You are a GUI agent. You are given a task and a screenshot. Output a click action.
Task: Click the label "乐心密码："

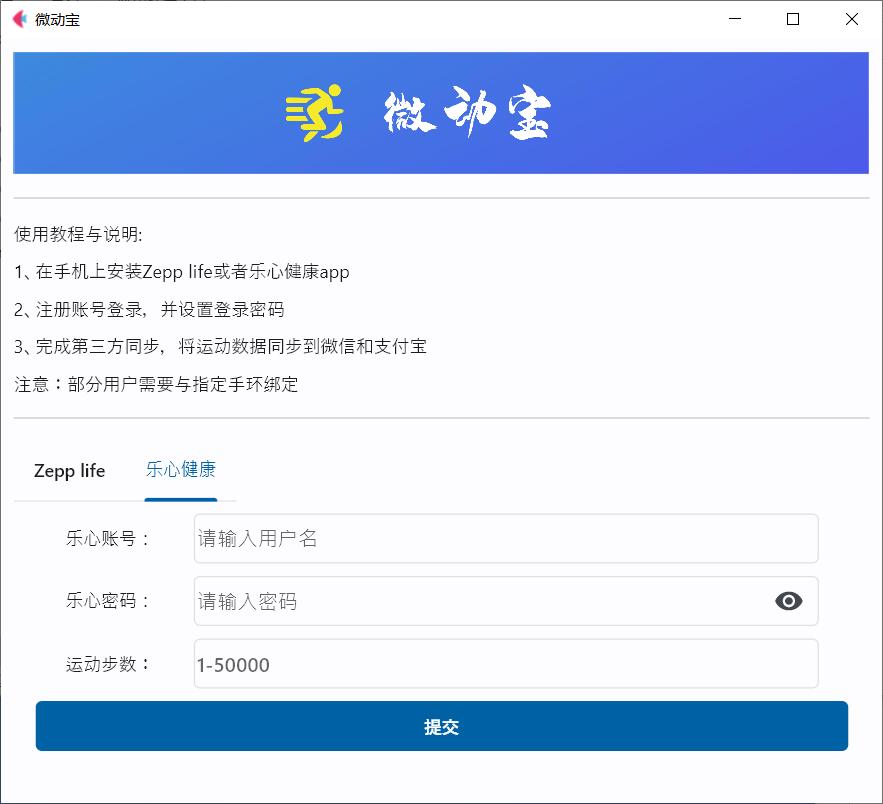(108, 601)
